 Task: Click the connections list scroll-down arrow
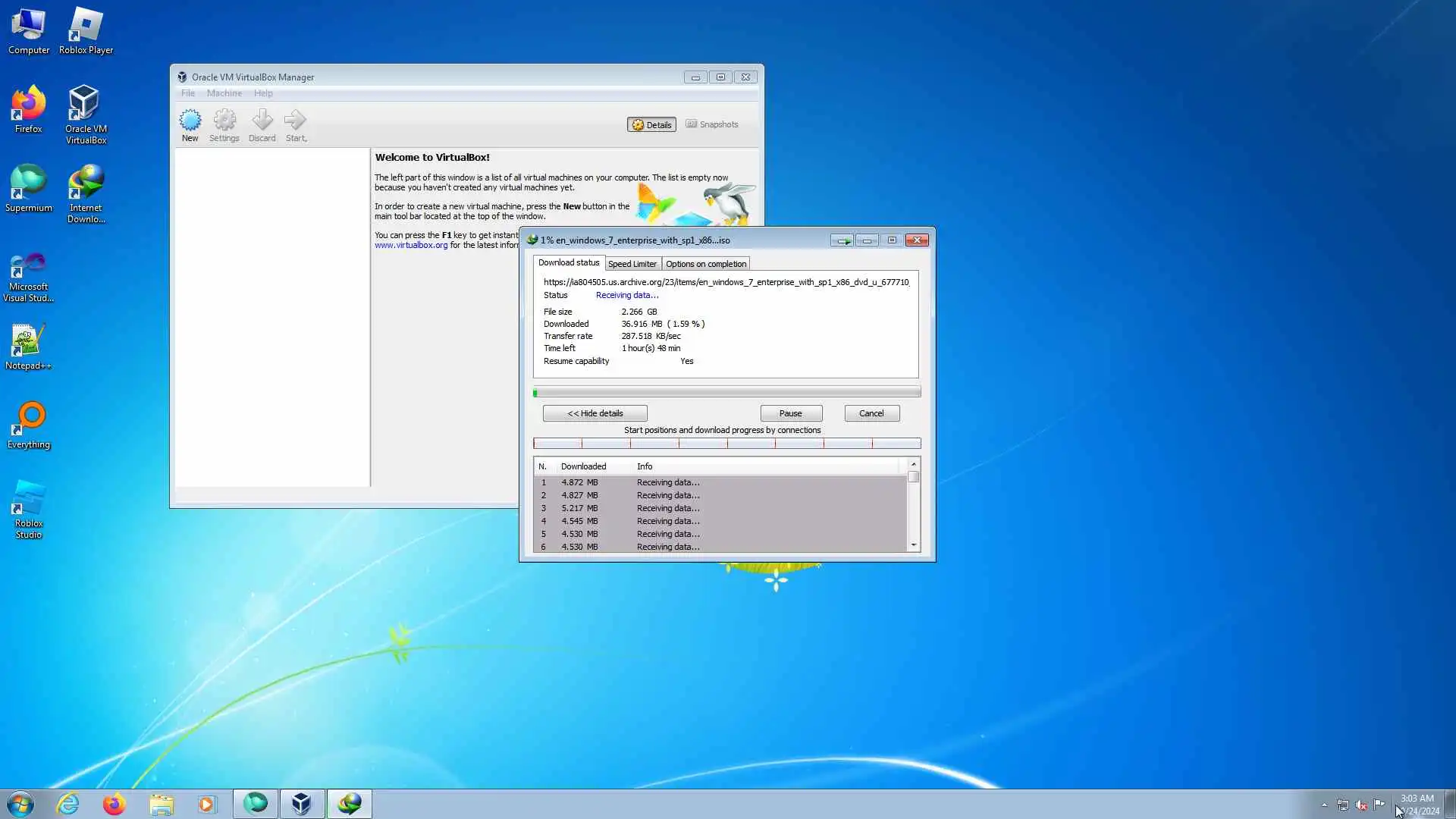point(913,544)
